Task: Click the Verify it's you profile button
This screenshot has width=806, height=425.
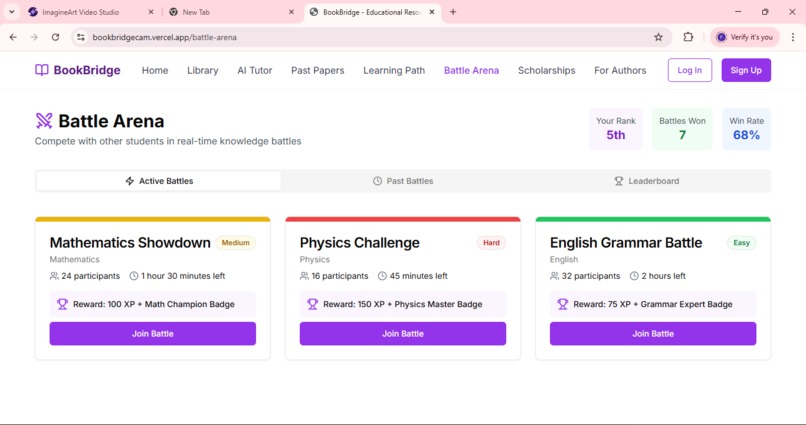Action: coord(745,37)
